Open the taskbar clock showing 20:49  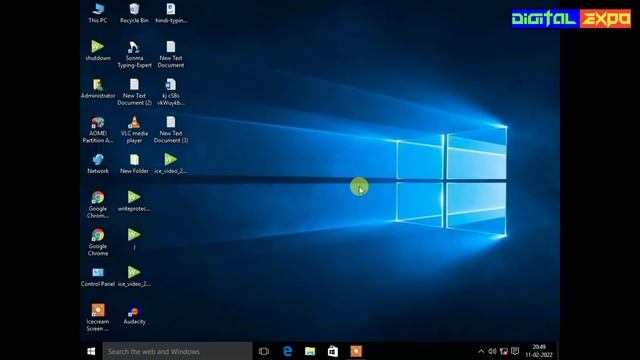[x=539, y=351]
